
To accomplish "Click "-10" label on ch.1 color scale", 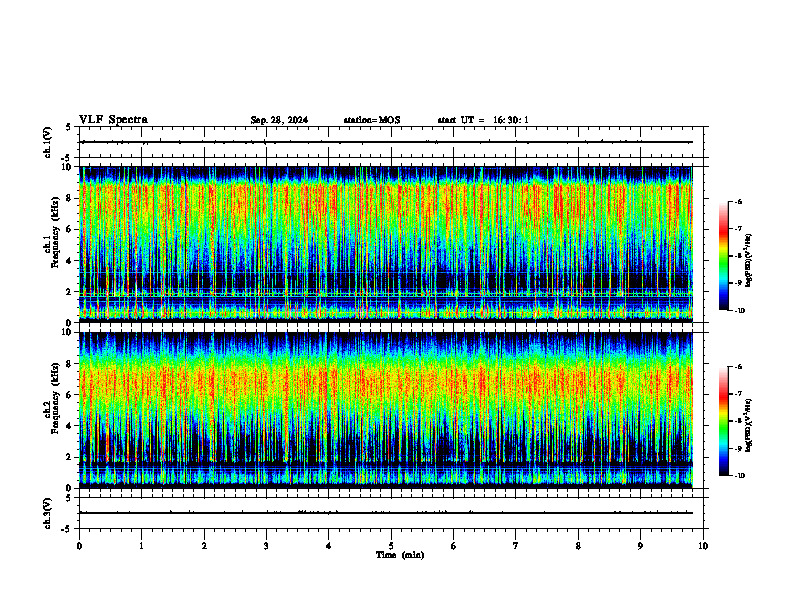I will click(x=739, y=310).
